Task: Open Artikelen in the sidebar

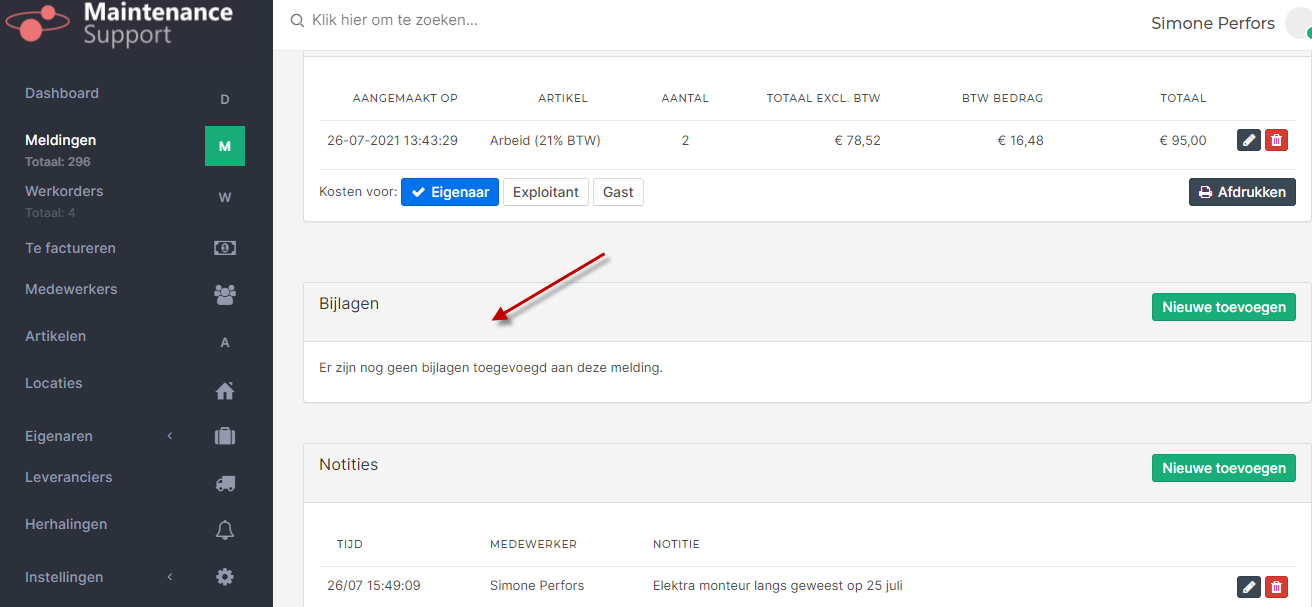Action: tap(55, 336)
